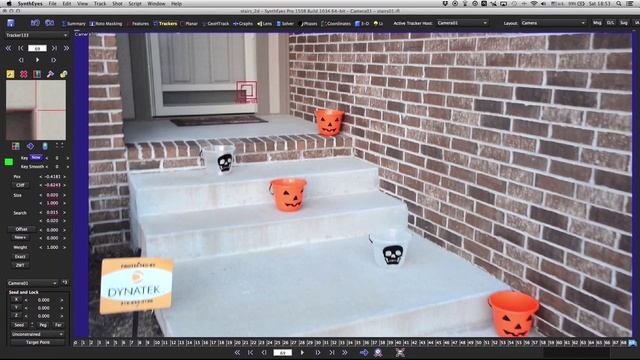
Task: Step back one frame in tracker panel
Action: pos(21,60)
